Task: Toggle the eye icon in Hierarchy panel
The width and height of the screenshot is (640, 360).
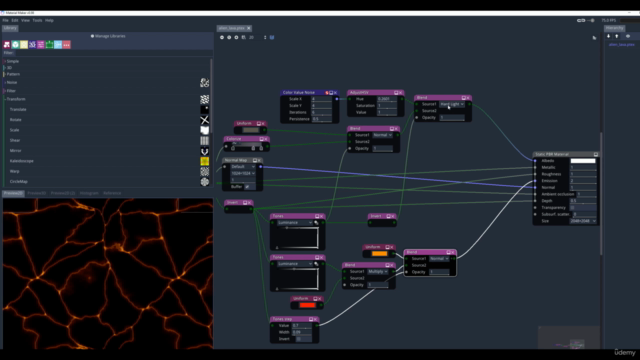Action: tap(628, 36)
